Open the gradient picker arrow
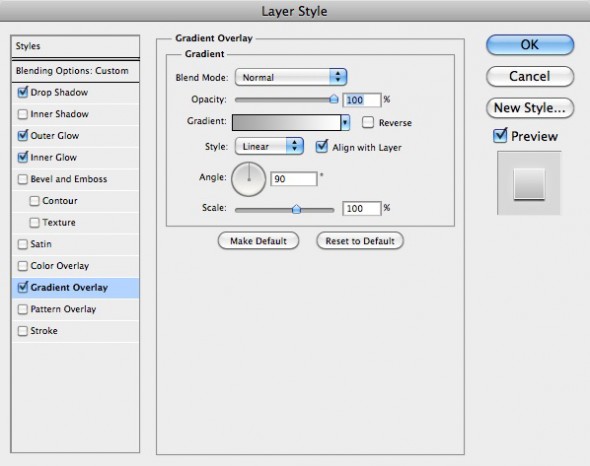 [345, 123]
